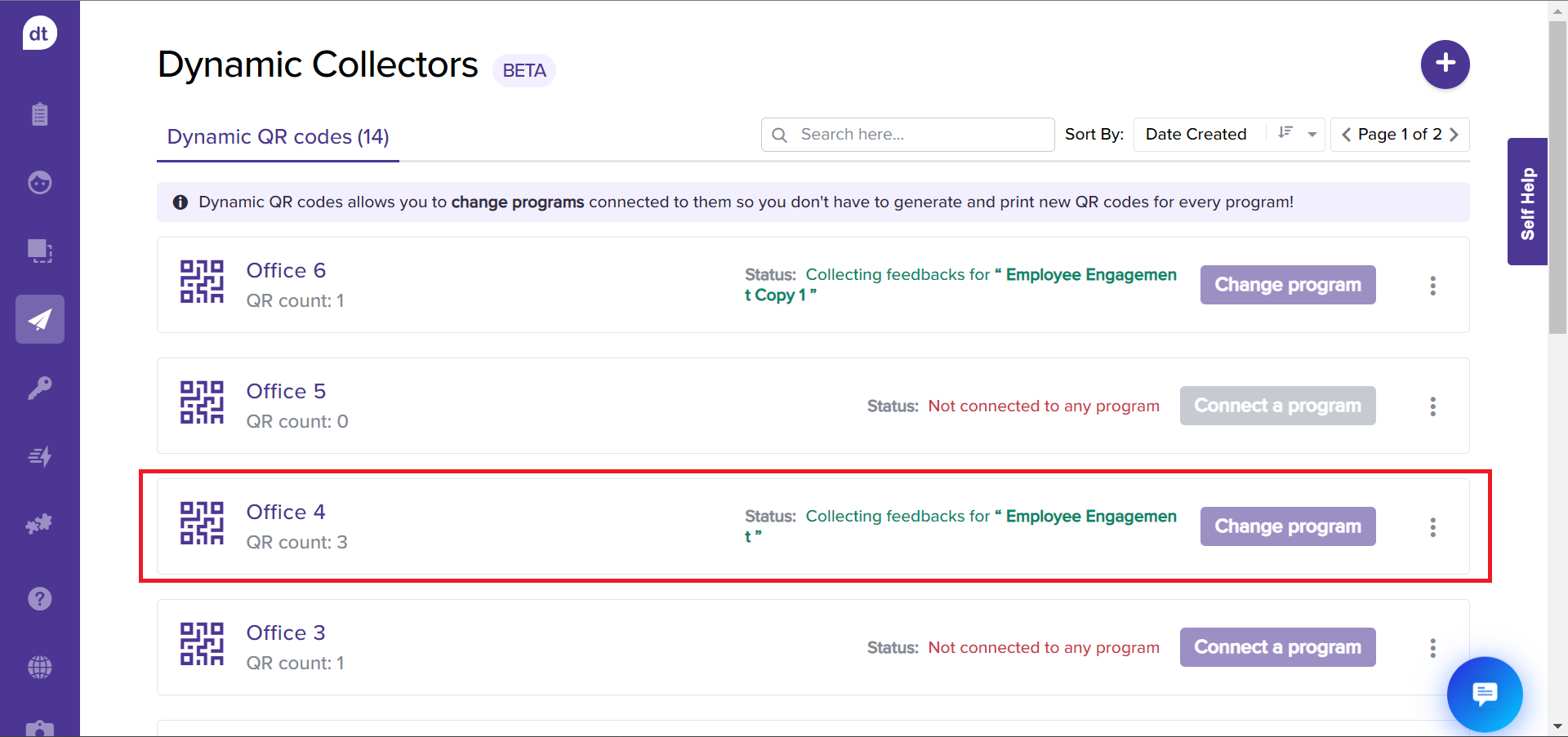Viewport: 1568px width, 737px height.
Task: Click Change program for Office 6
Action: [1287, 285]
